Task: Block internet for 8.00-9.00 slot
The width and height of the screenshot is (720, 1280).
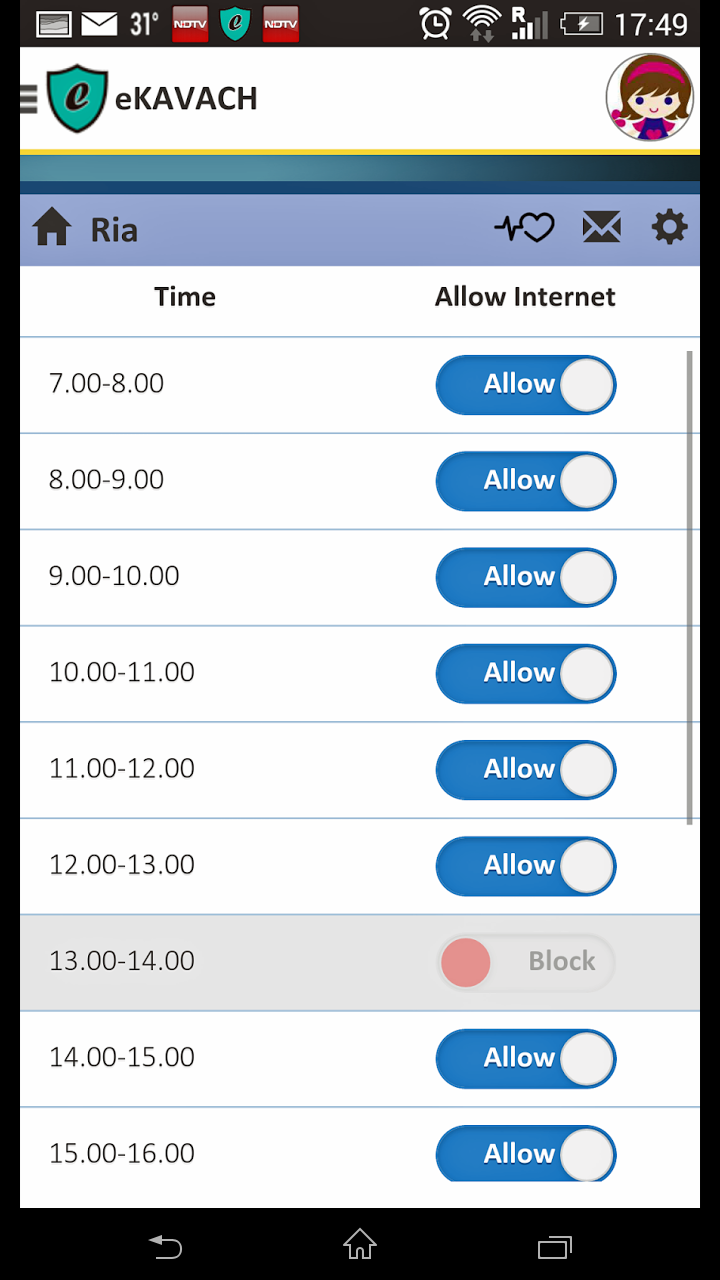Action: pos(525,481)
